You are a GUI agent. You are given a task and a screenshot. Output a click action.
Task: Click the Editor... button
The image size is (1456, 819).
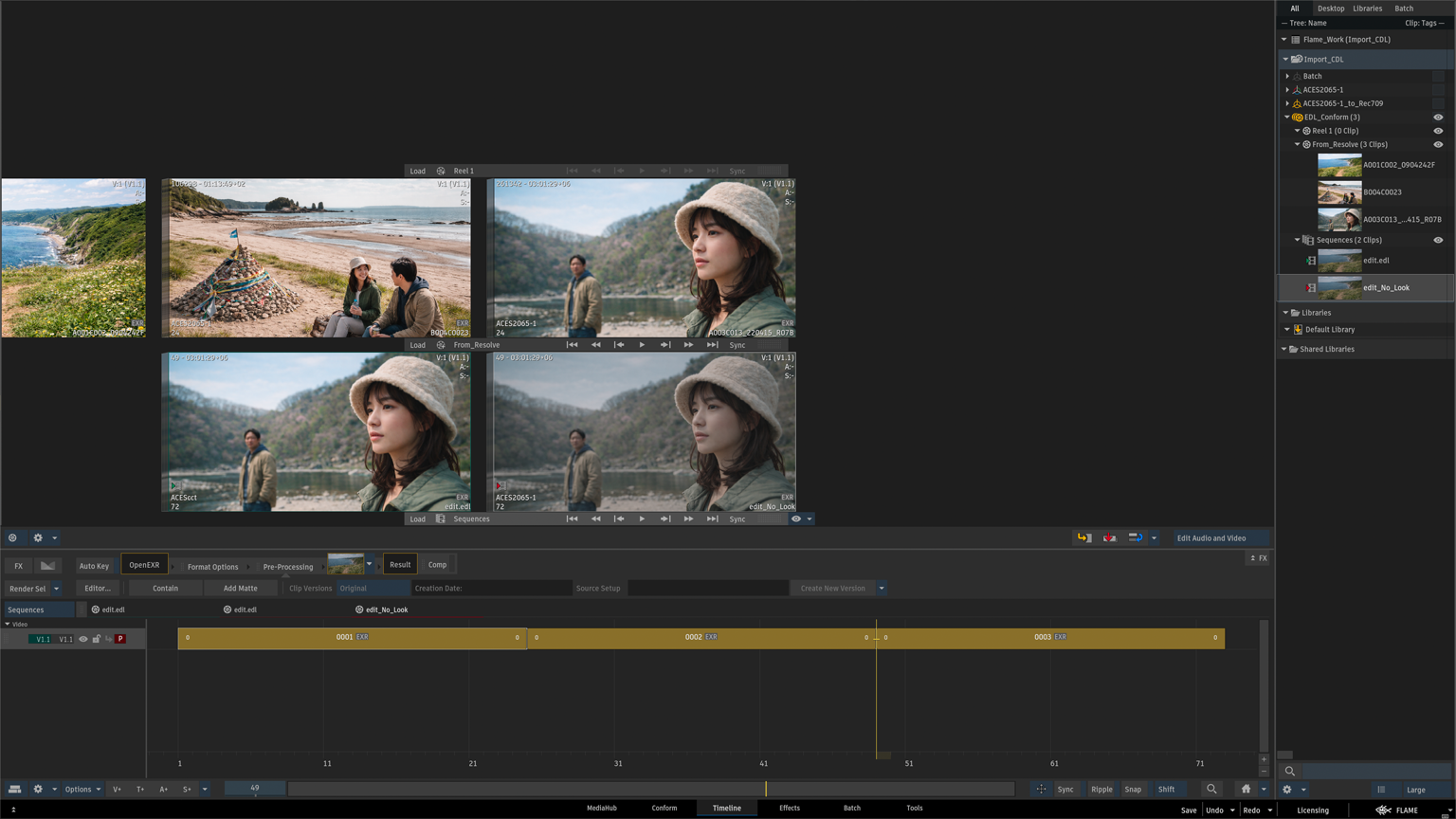[98, 588]
